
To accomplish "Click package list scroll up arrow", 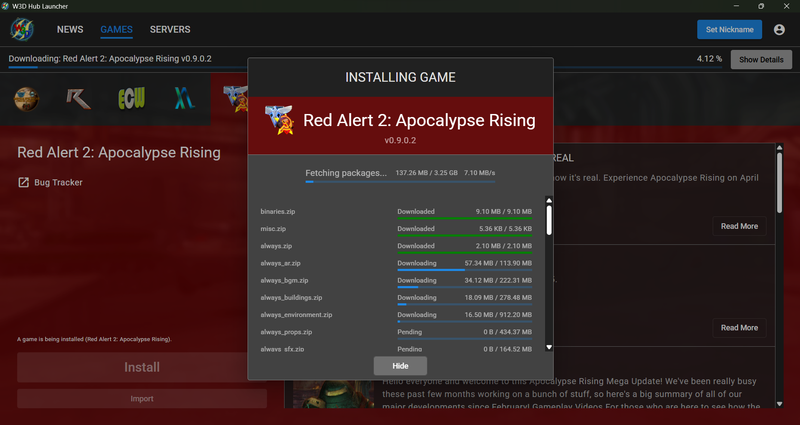I will pyautogui.click(x=549, y=201).
